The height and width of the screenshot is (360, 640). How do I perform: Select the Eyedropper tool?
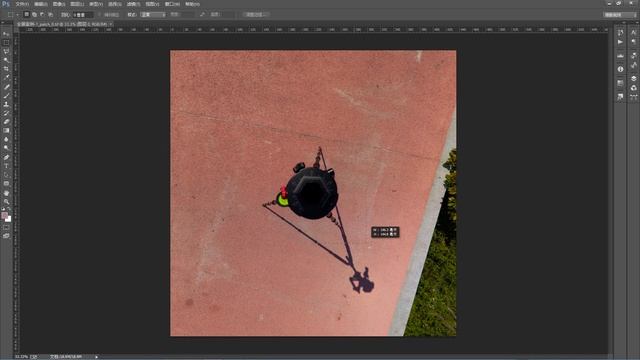(6, 77)
